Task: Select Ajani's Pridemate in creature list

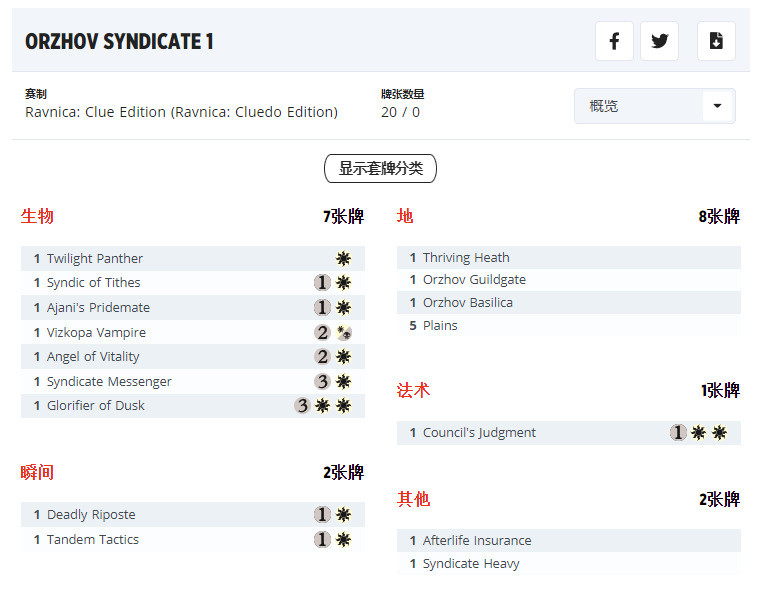Action: (98, 308)
